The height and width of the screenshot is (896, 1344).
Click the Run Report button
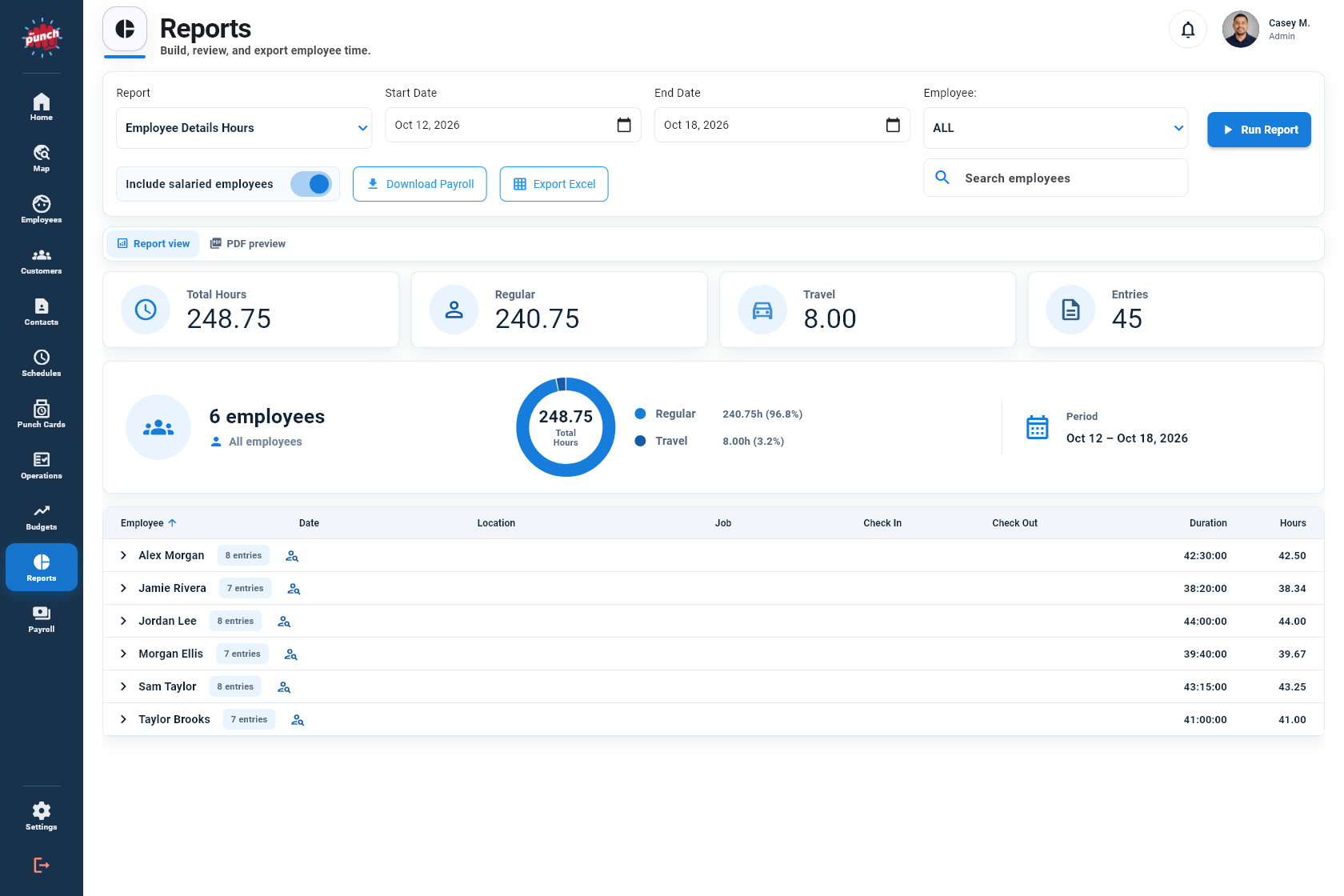(1258, 130)
